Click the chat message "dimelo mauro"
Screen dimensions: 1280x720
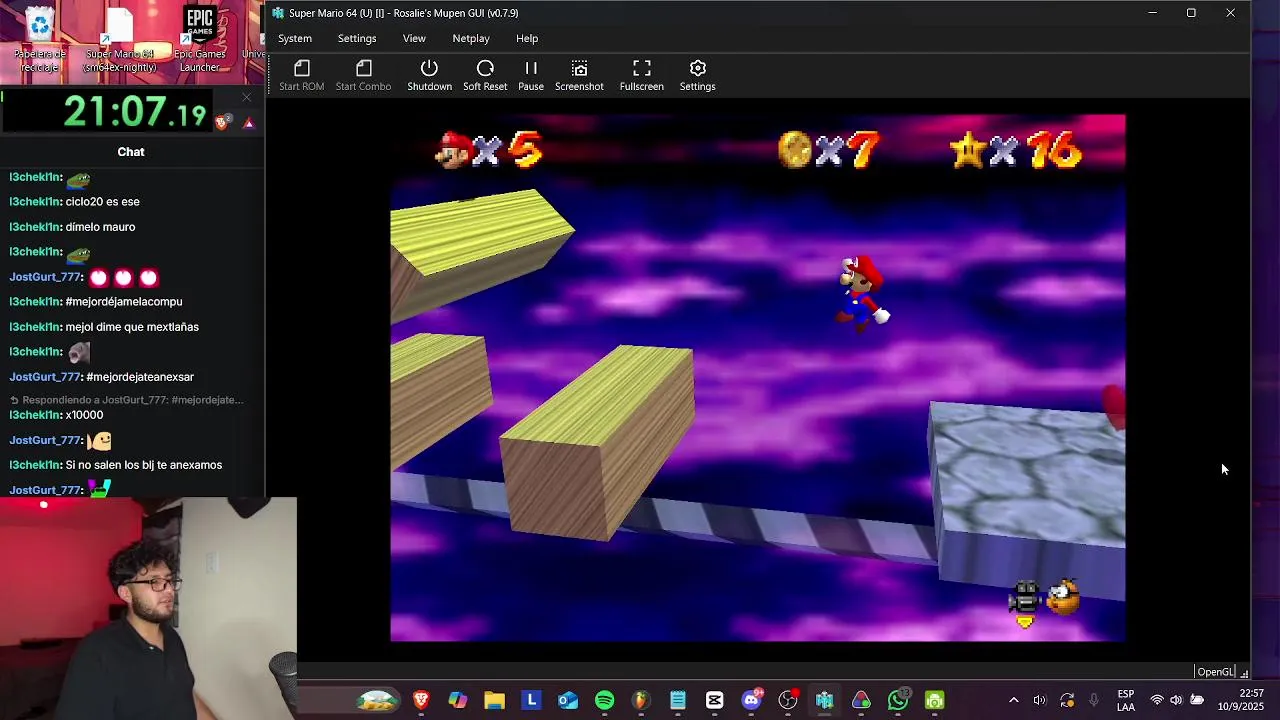(x=100, y=227)
